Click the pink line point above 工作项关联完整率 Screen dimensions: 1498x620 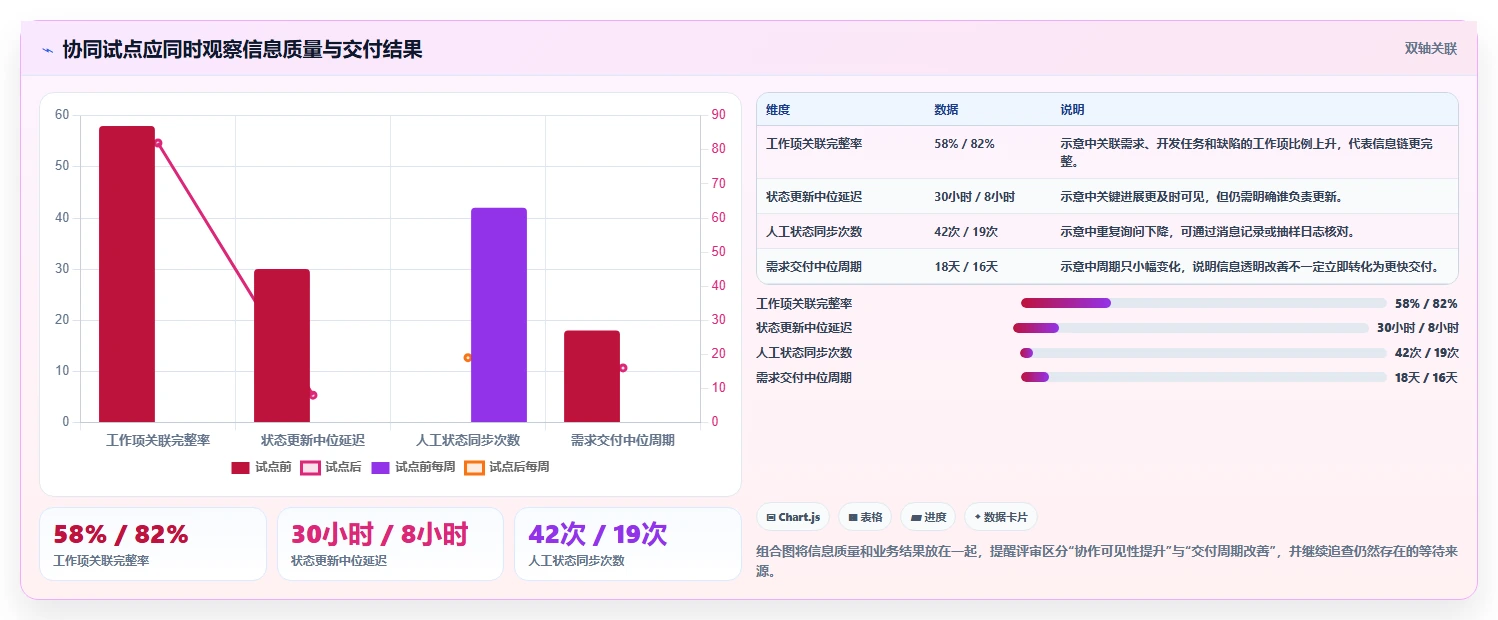[x=158, y=143]
